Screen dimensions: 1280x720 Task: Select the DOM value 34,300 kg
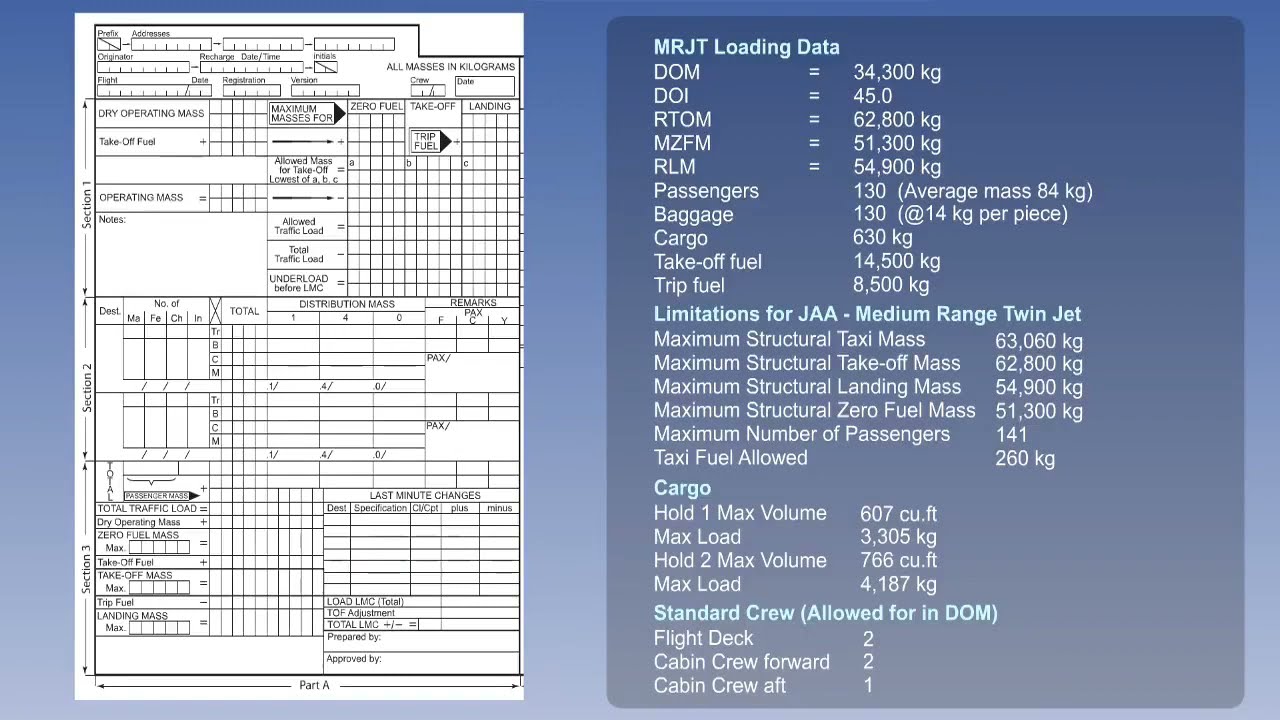coord(897,72)
